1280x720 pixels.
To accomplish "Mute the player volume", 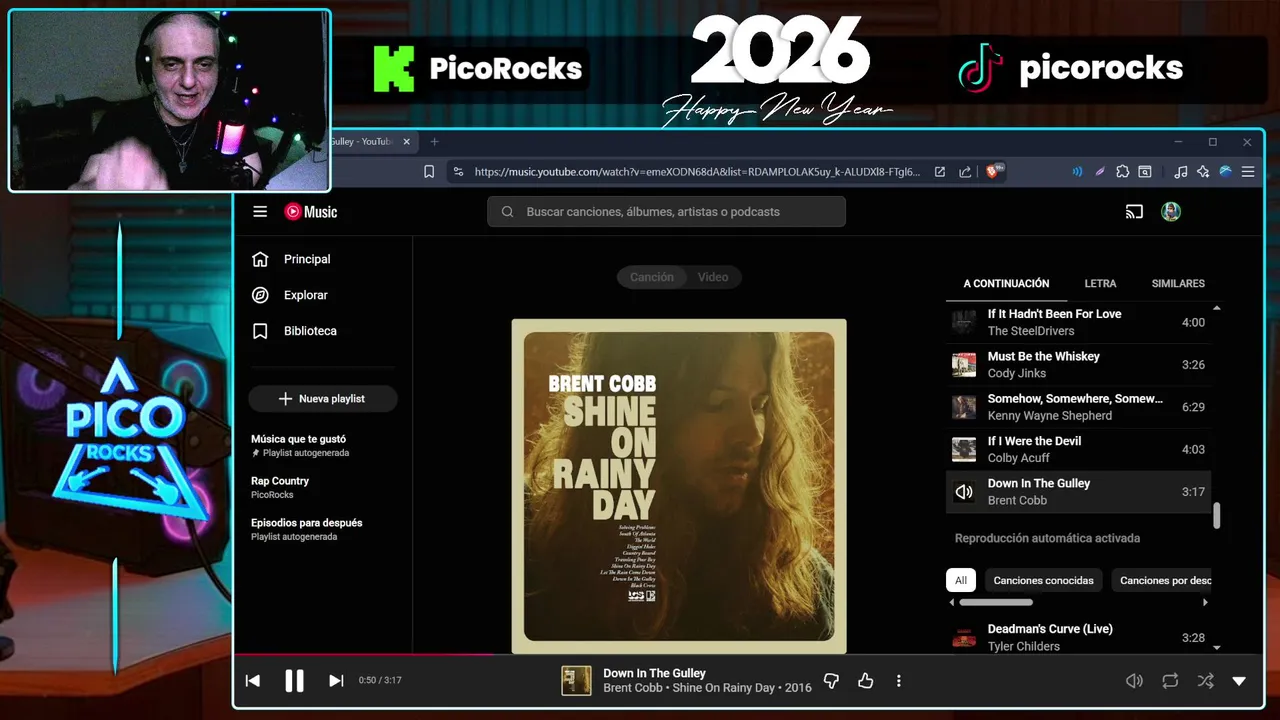I will point(1134,681).
